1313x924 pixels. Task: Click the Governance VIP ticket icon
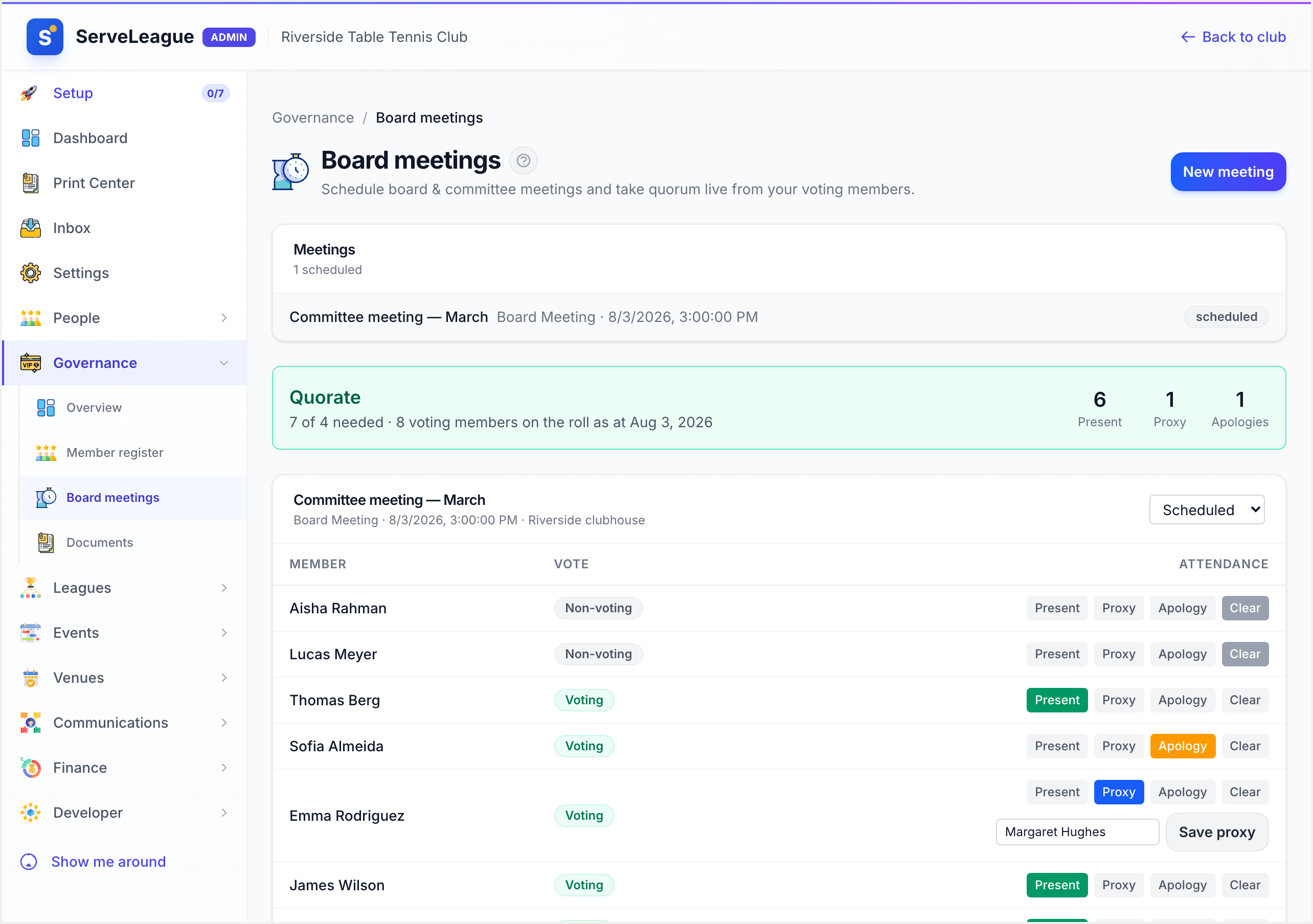click(x=30, y=363)
